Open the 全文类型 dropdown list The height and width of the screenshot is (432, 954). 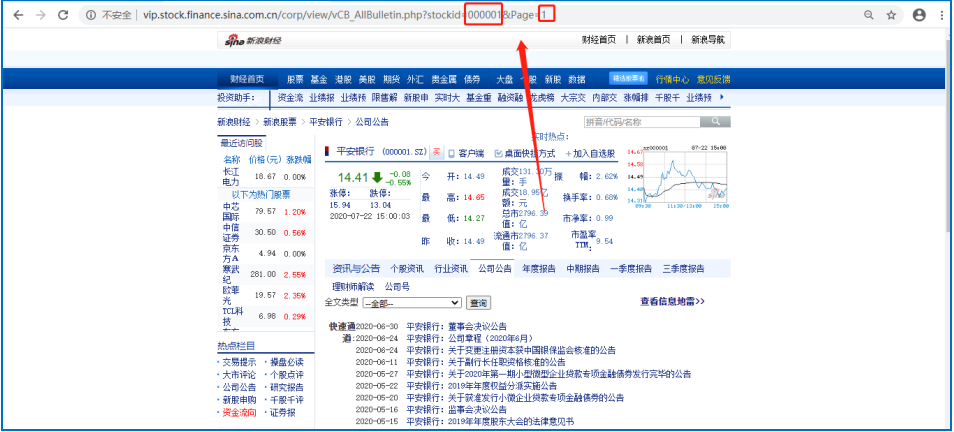[412, 302]
